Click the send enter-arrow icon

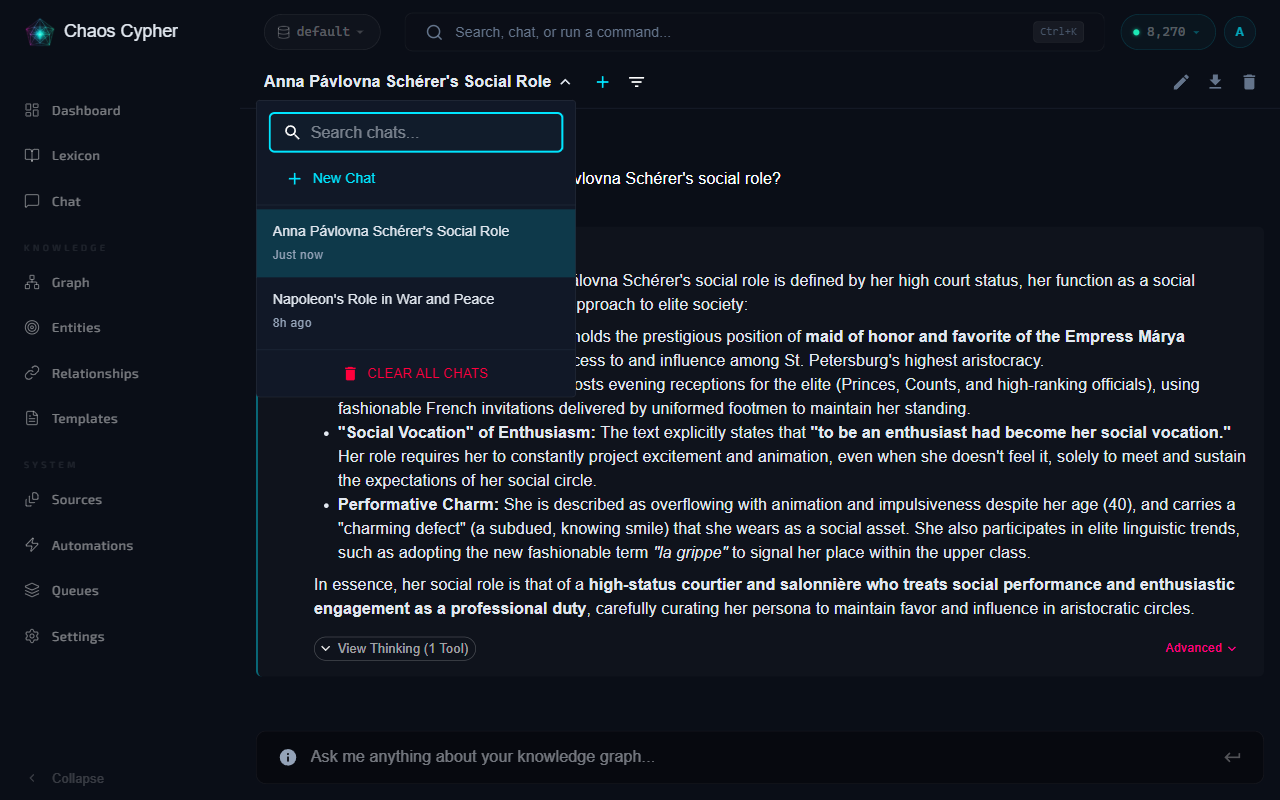(x=1232, y=757)
